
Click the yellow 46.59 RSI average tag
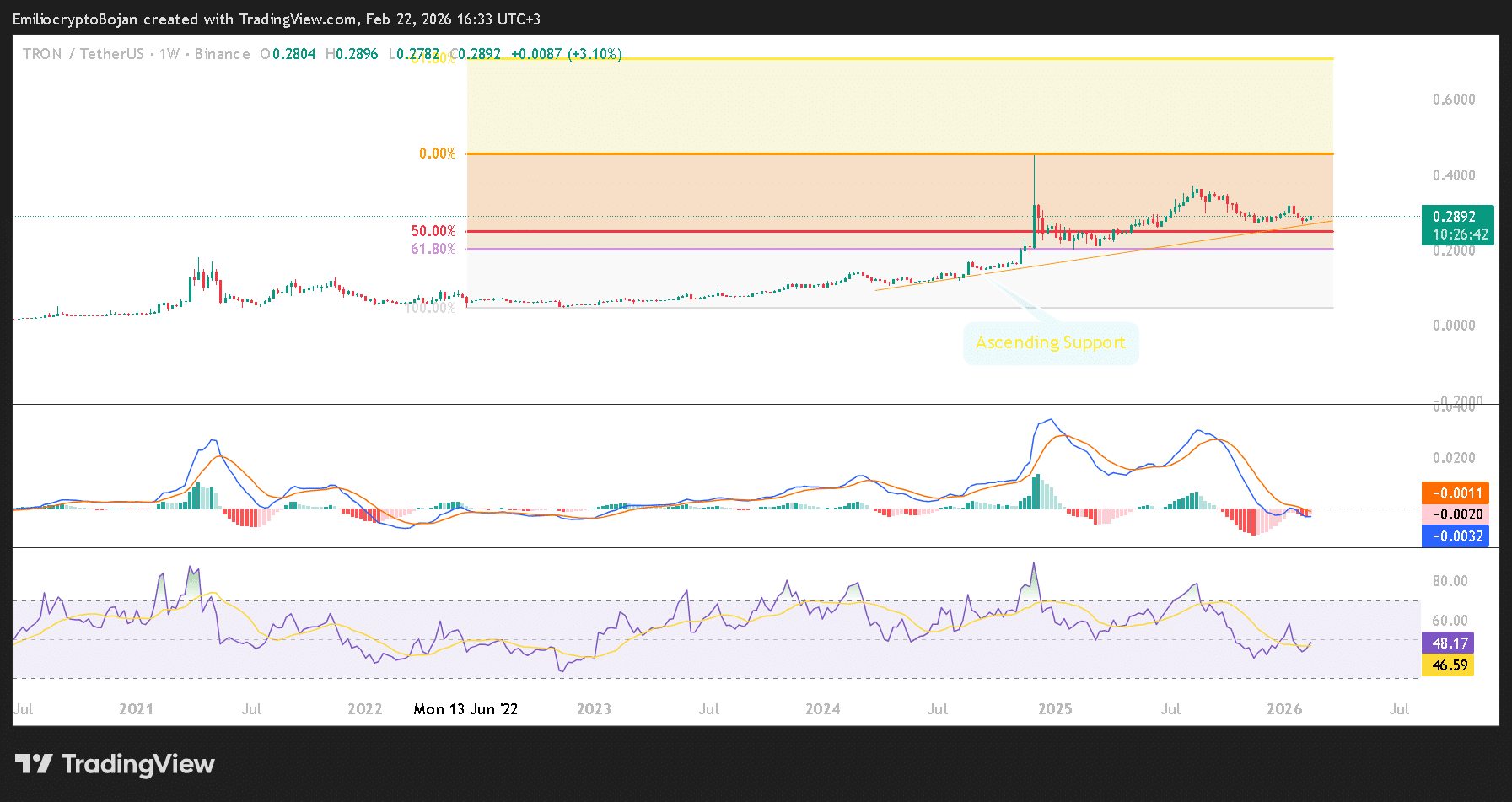(1448, 665)
